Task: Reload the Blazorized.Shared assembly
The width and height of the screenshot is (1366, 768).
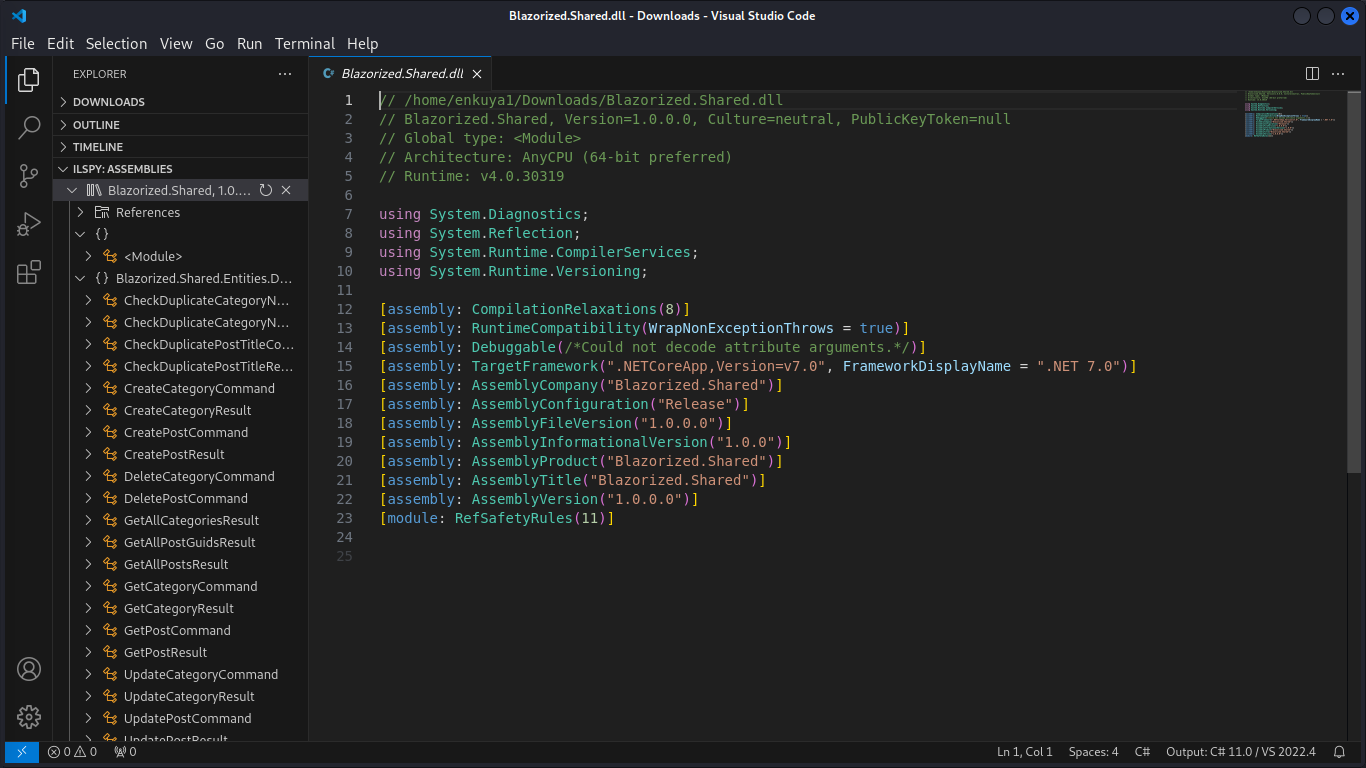Action: tap(266, 190)
